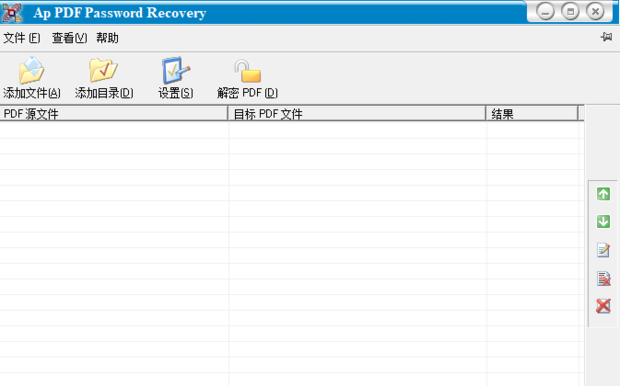Click the remove selected document icon
Screen dimensions: 620x386
[x=603, y=278]
